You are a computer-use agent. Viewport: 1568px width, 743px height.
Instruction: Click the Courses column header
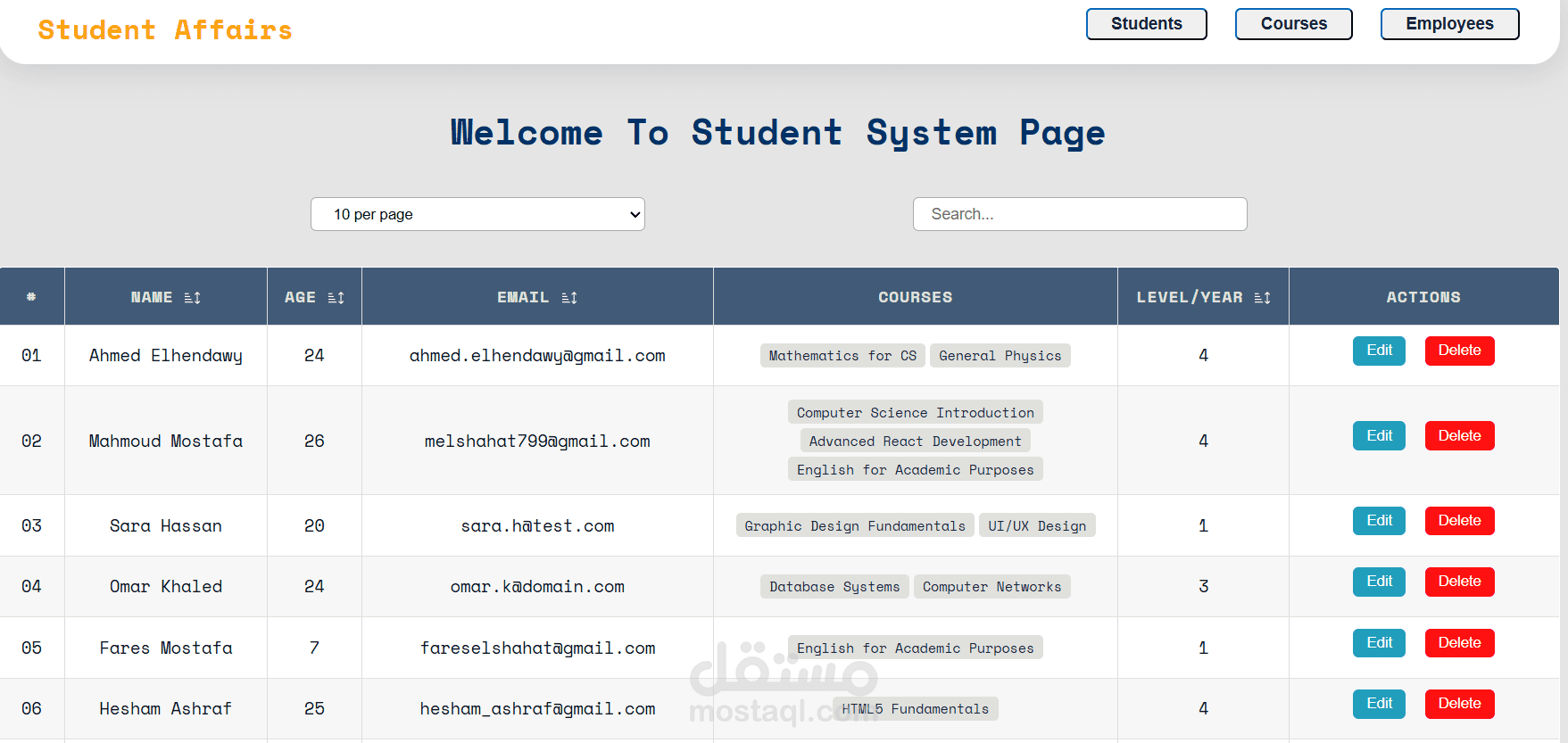coord(915,297)
